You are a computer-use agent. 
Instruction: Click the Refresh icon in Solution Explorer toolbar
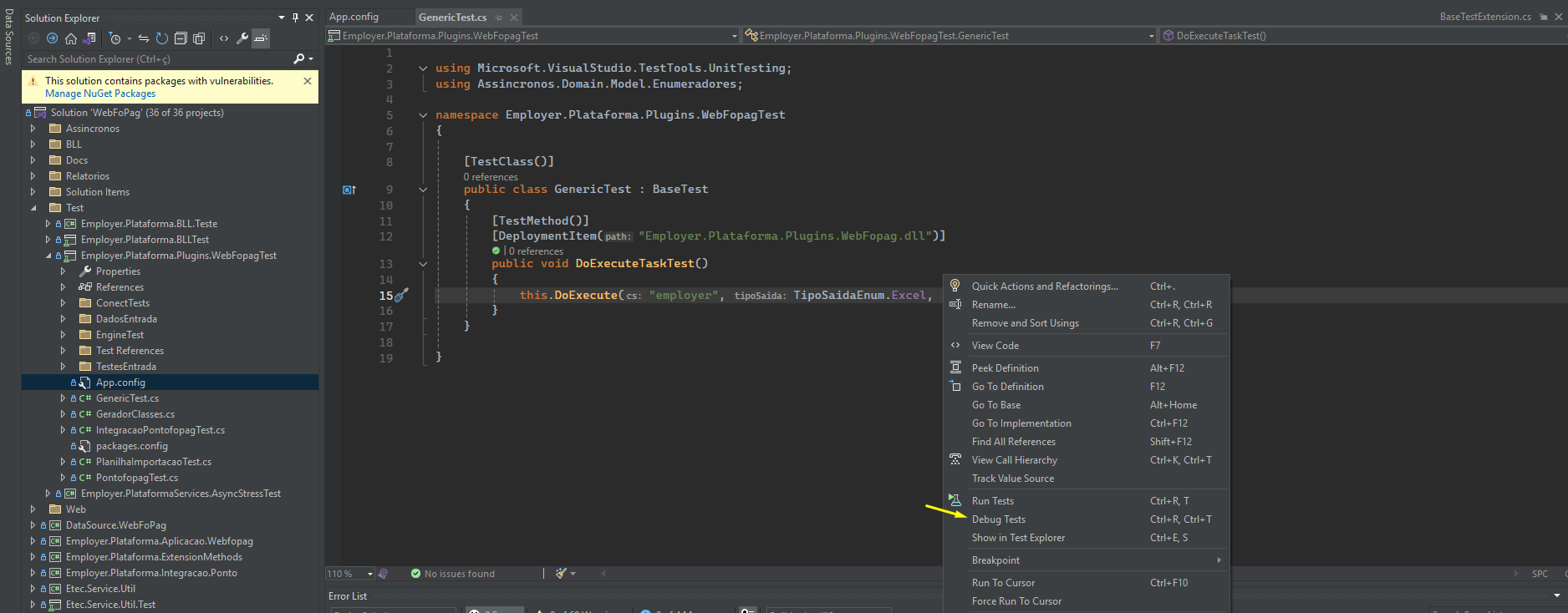(162, 38)
